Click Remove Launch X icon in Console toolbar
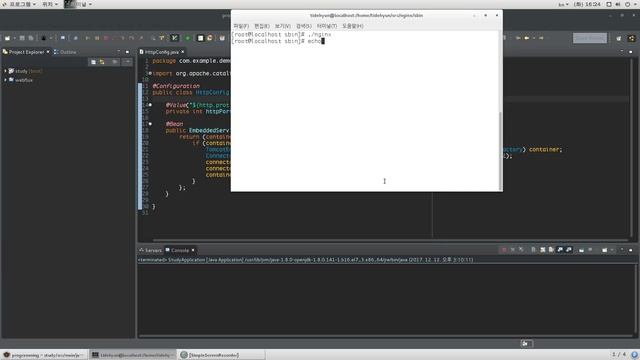Image resolution: width=640 pixels, height=360 pixels. [x=513, y=250]
